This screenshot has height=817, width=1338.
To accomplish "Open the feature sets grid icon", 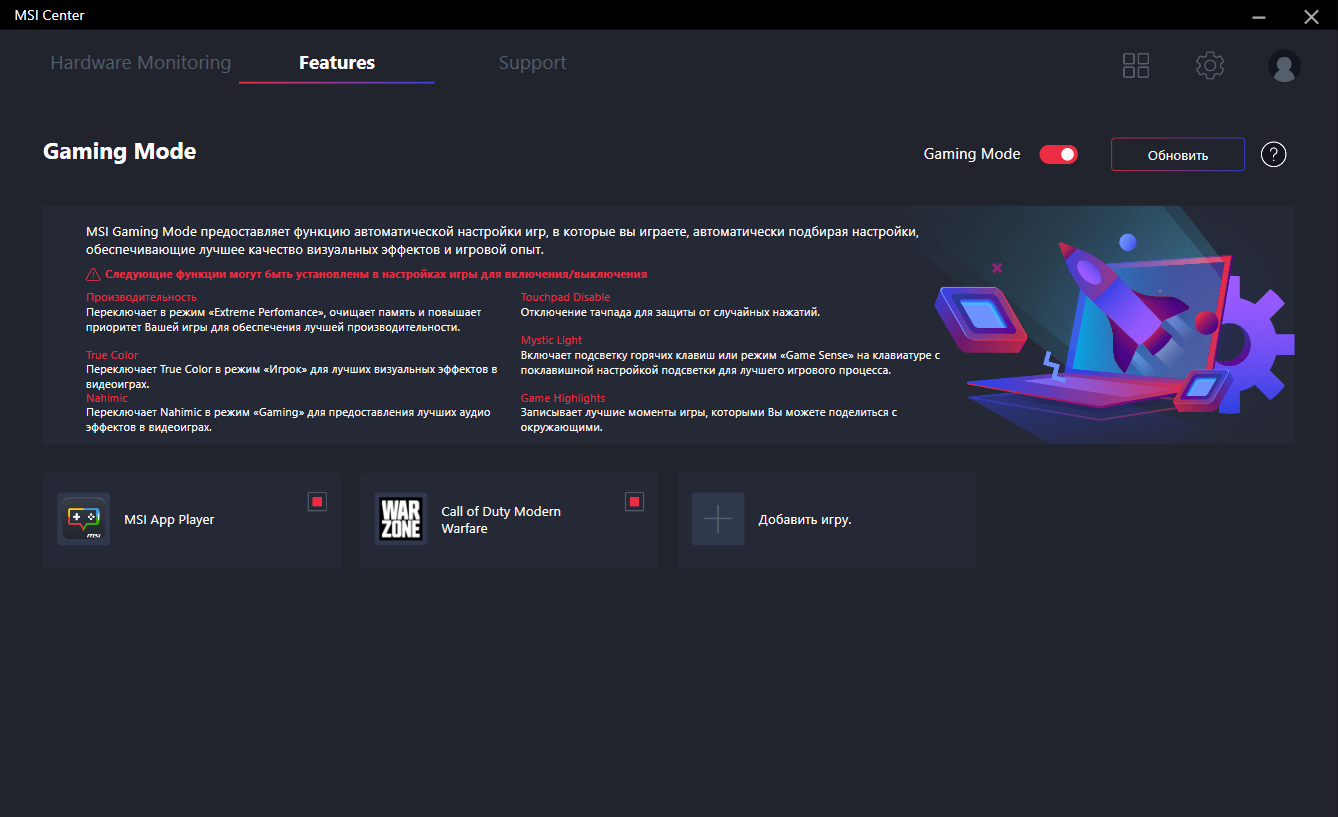I will coord(1136,66).
